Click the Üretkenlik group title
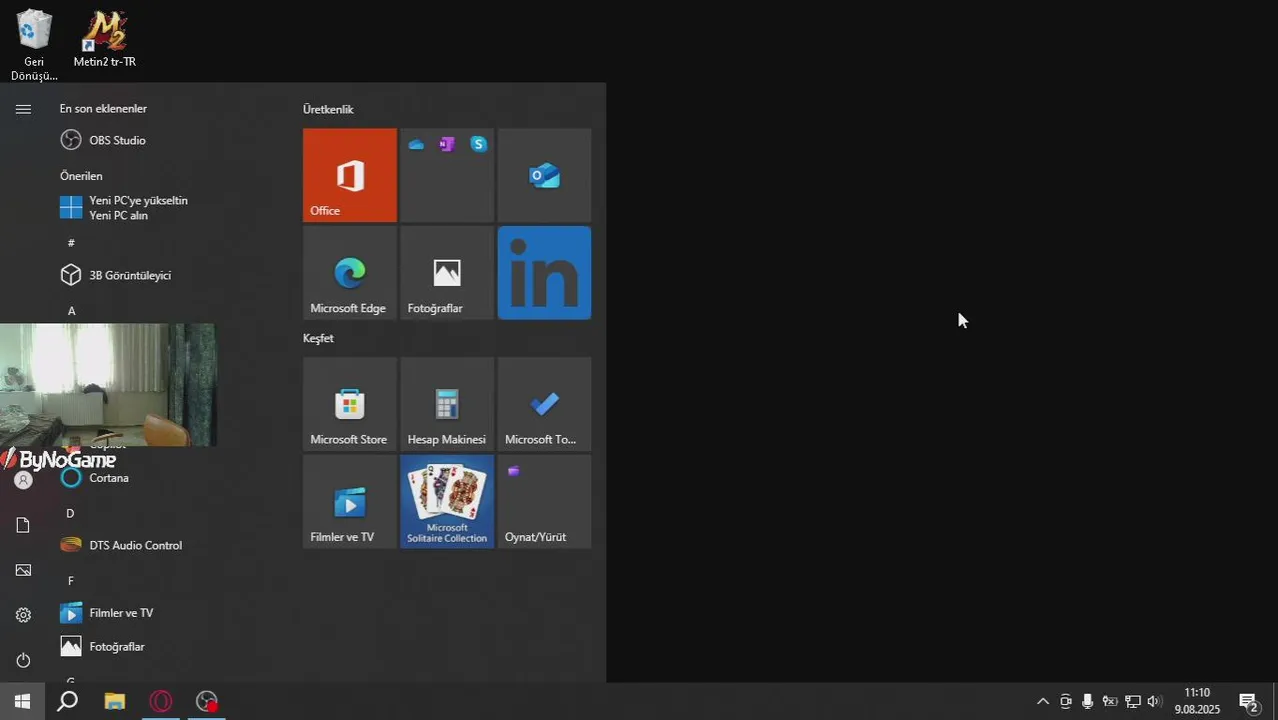The width and height of the screenshot is (1278, 720). click(x=328, y=109)
